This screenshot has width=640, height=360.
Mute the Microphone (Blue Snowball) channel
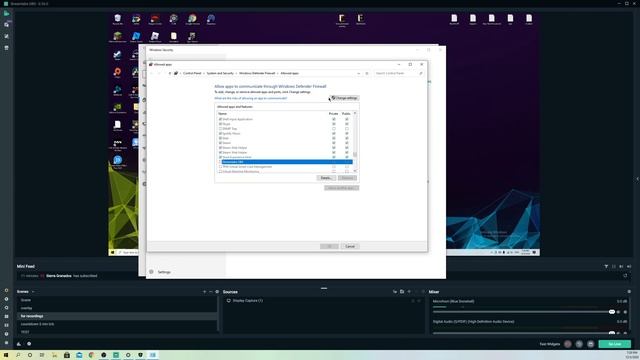coord(618,312)
